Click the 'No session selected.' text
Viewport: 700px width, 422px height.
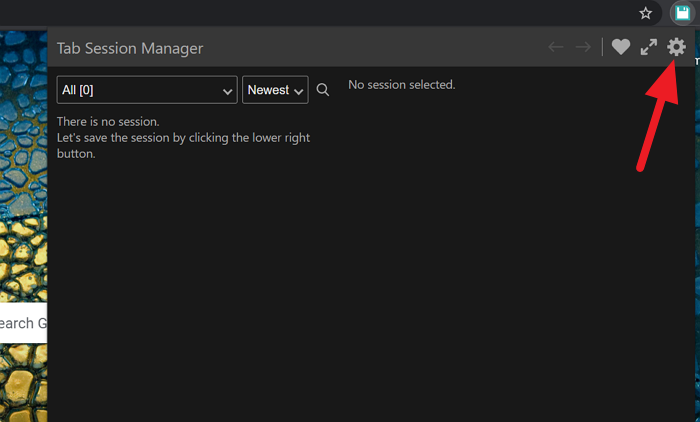coord(401,85)
